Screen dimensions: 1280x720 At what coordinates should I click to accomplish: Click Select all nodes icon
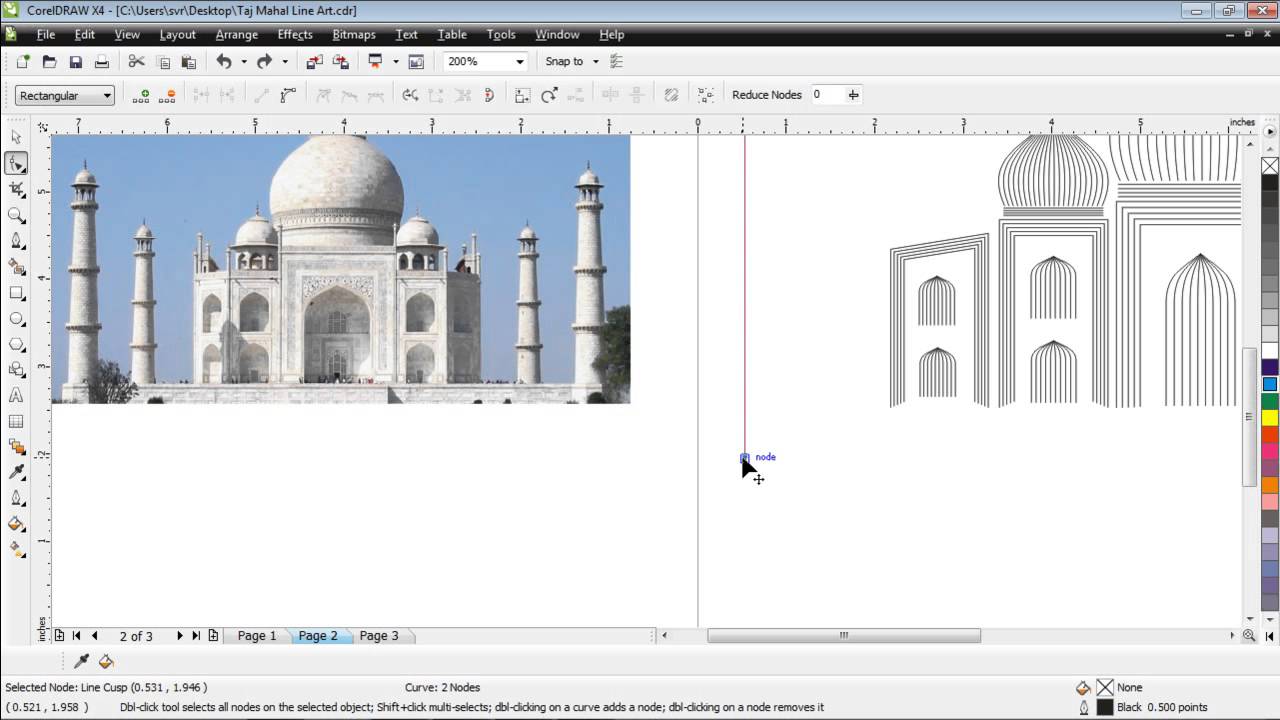(706, 95)
